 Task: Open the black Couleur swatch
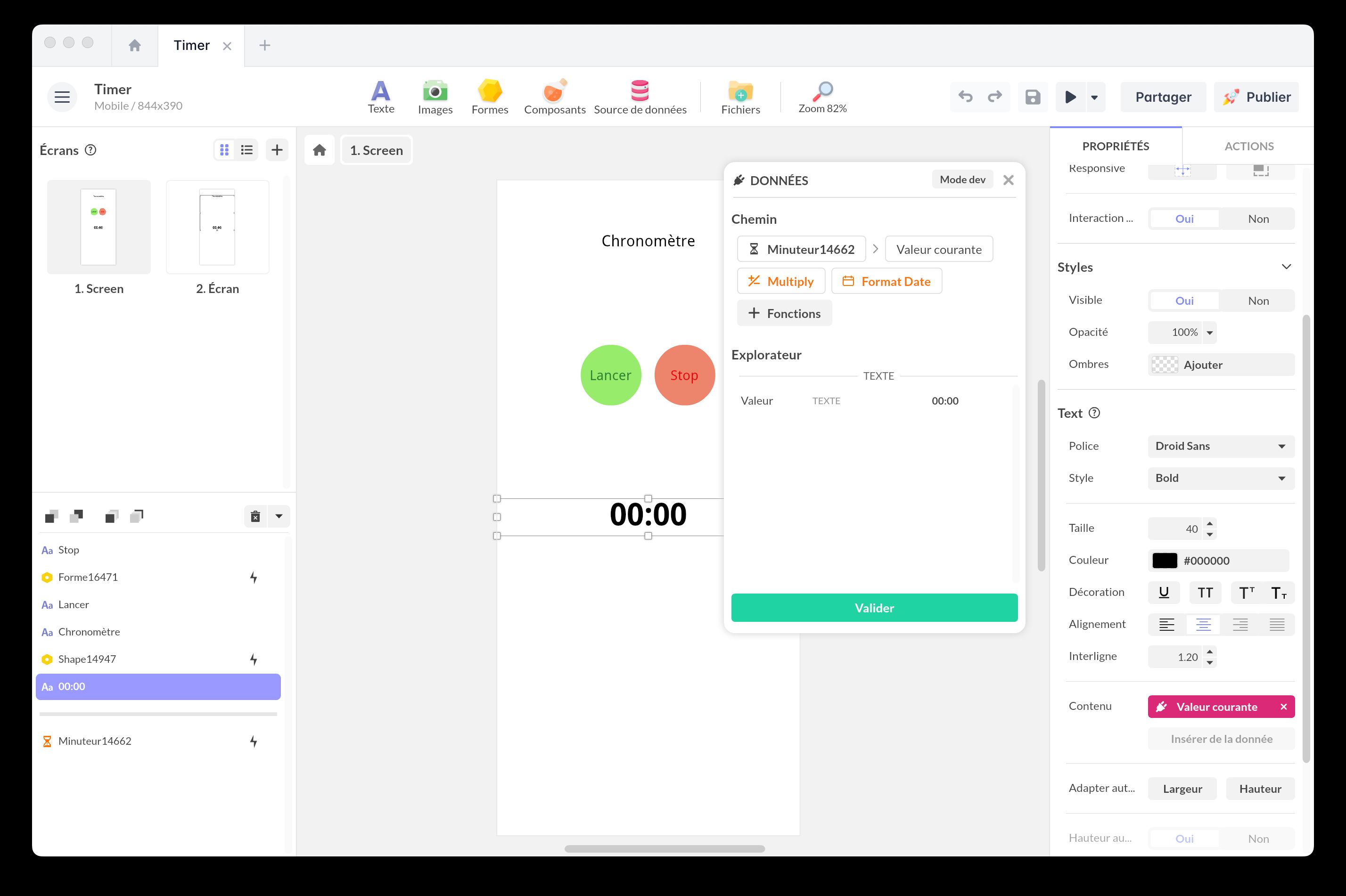pos(1164,561)
